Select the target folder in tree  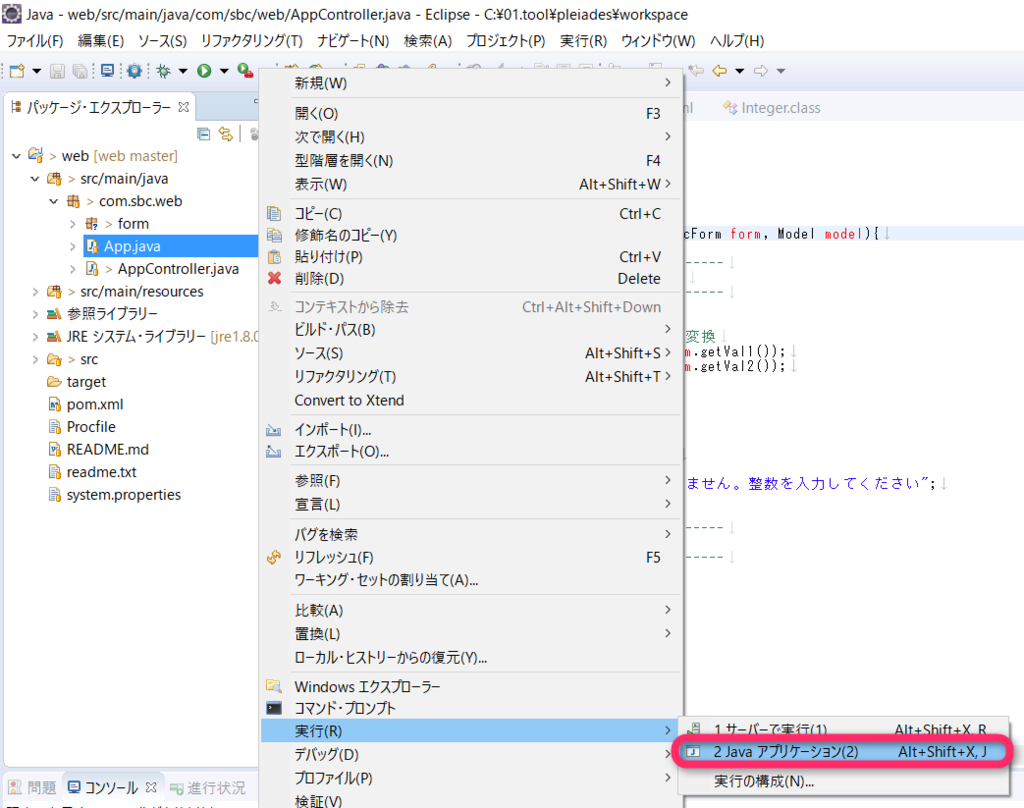86,382
